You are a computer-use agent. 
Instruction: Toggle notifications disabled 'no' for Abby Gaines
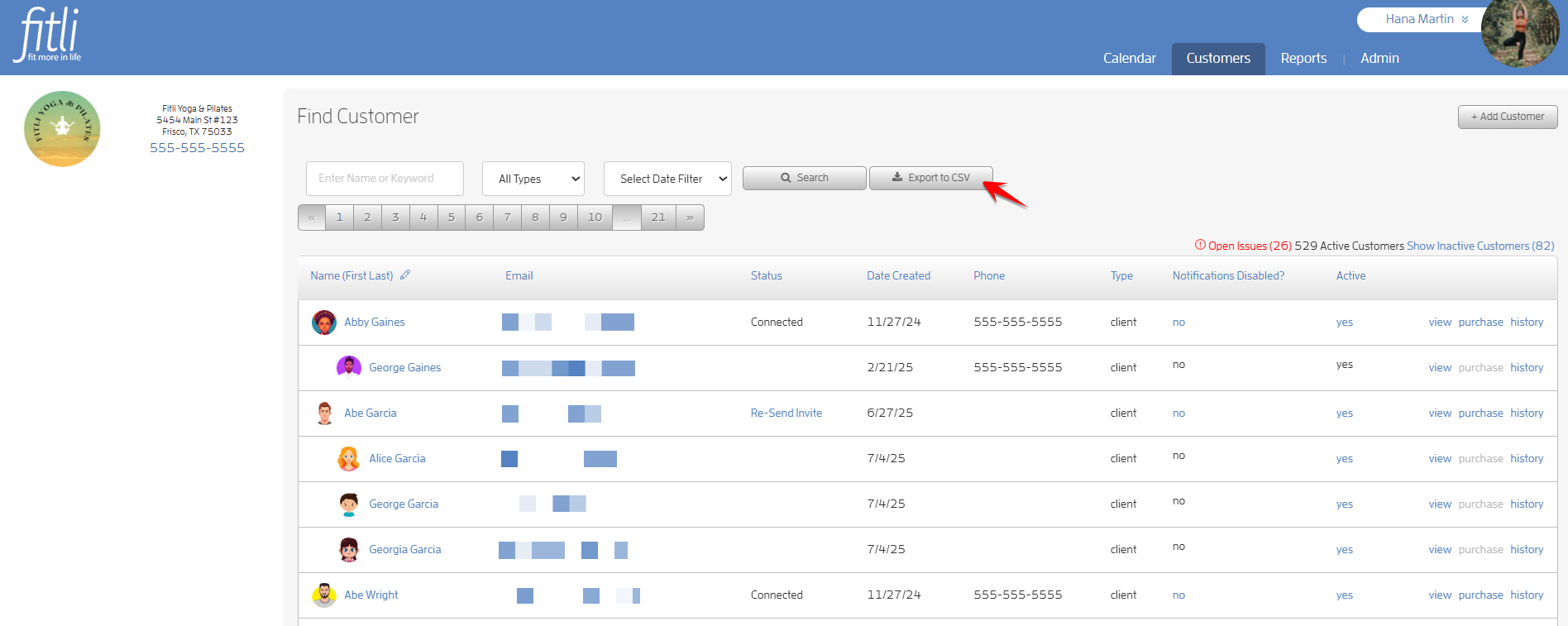point(1178,323)
